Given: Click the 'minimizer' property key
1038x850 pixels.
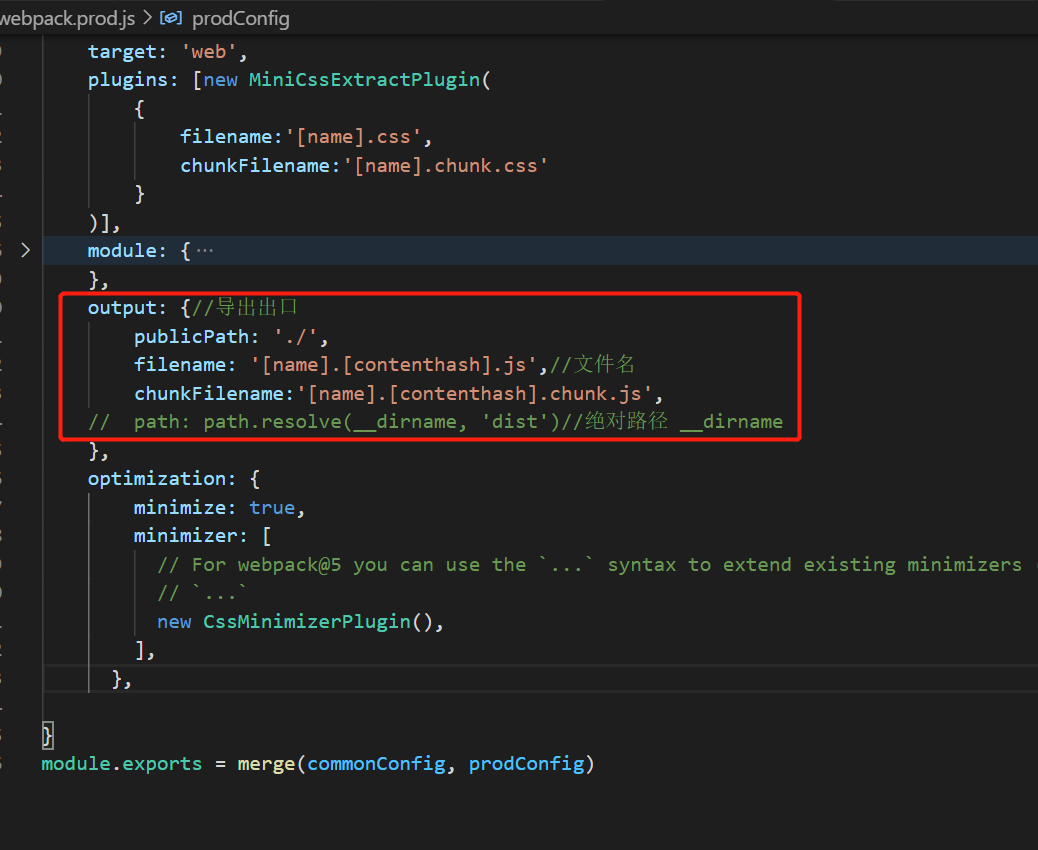Looking at the screenshot, I should click(185, 536).
